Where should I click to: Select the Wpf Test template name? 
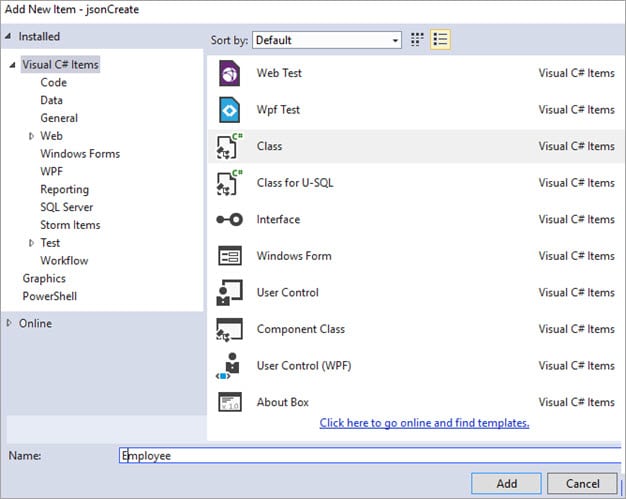[x=278, y=110]
